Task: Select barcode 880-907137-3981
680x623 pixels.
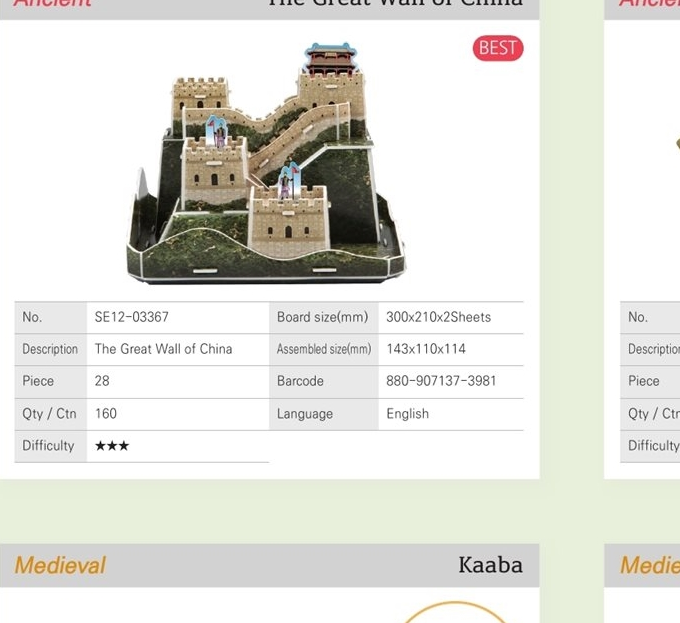Action: [441, 381]
